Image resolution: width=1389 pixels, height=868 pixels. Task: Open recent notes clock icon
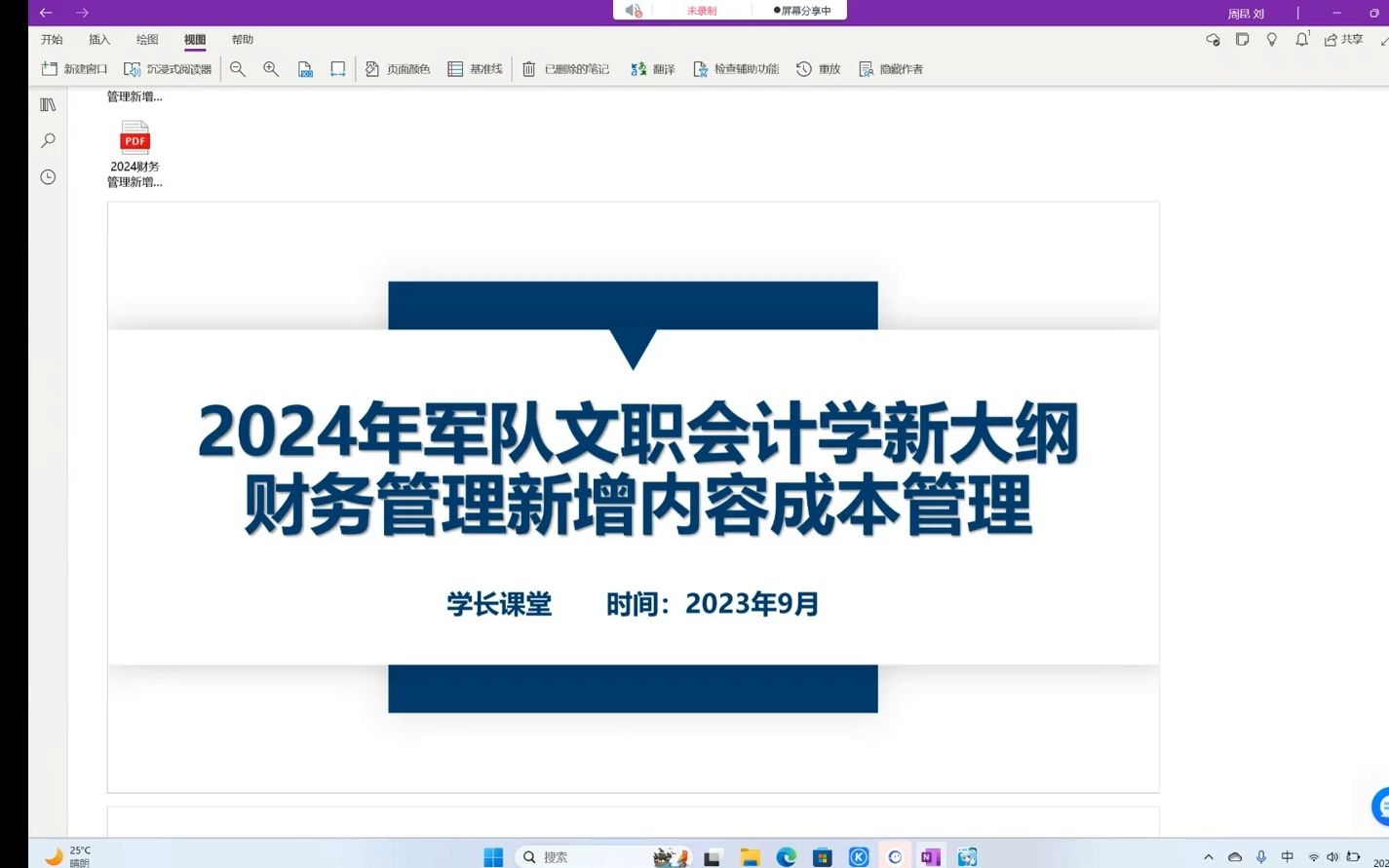(48, 177)
